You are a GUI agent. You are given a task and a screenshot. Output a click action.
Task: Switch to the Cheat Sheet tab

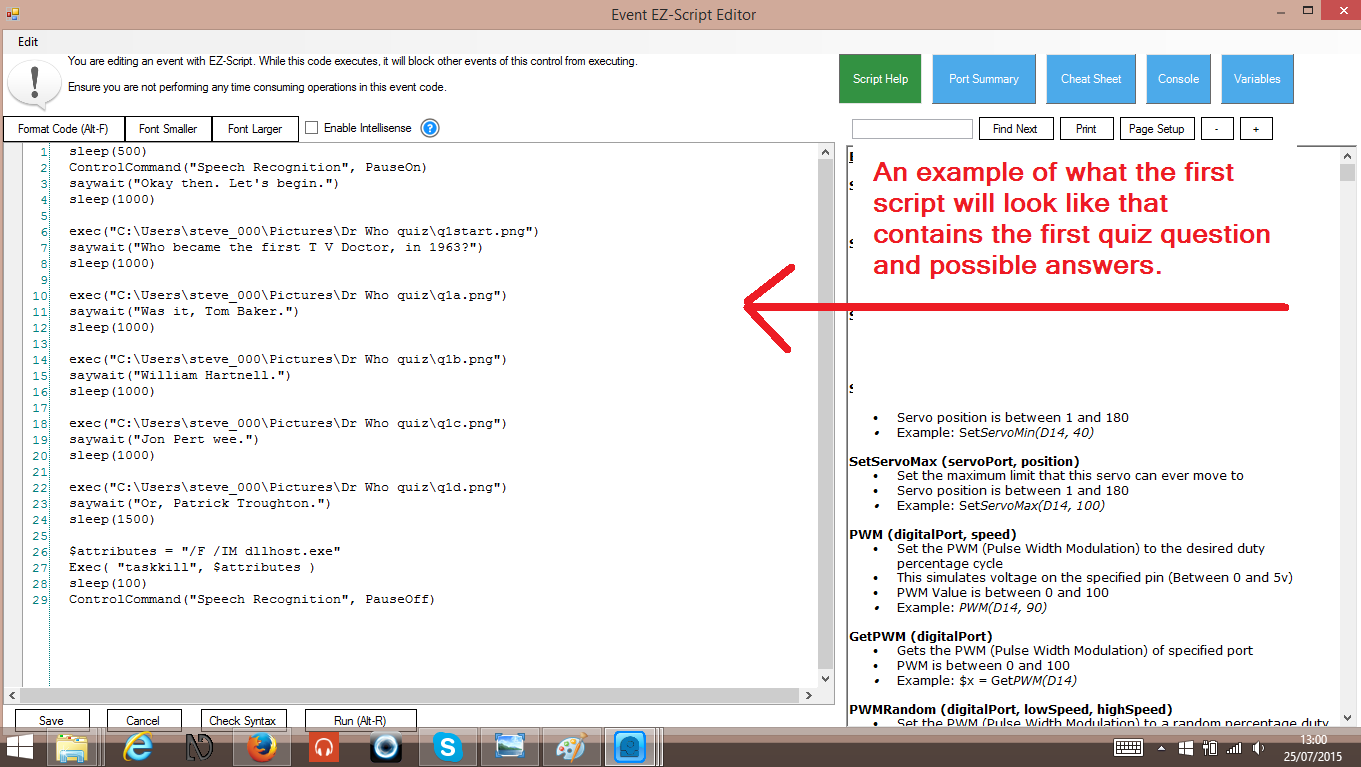click(1091, 79)
